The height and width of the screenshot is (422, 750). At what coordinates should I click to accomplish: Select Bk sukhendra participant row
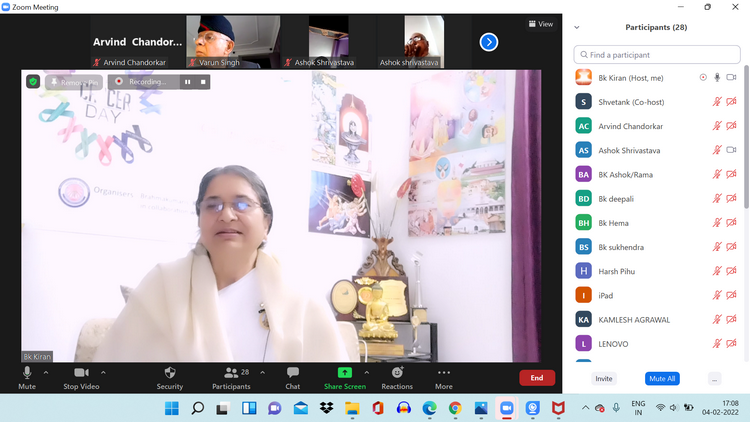click(657, 247)
